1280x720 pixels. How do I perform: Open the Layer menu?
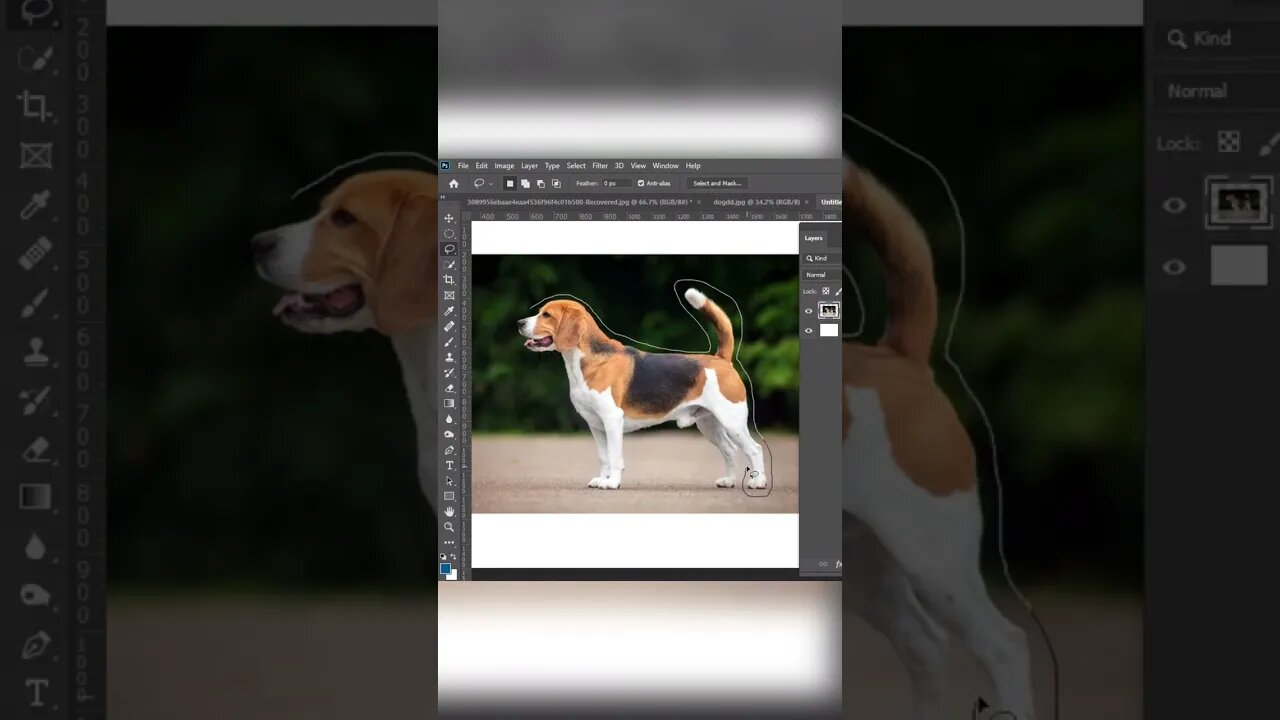529,166
